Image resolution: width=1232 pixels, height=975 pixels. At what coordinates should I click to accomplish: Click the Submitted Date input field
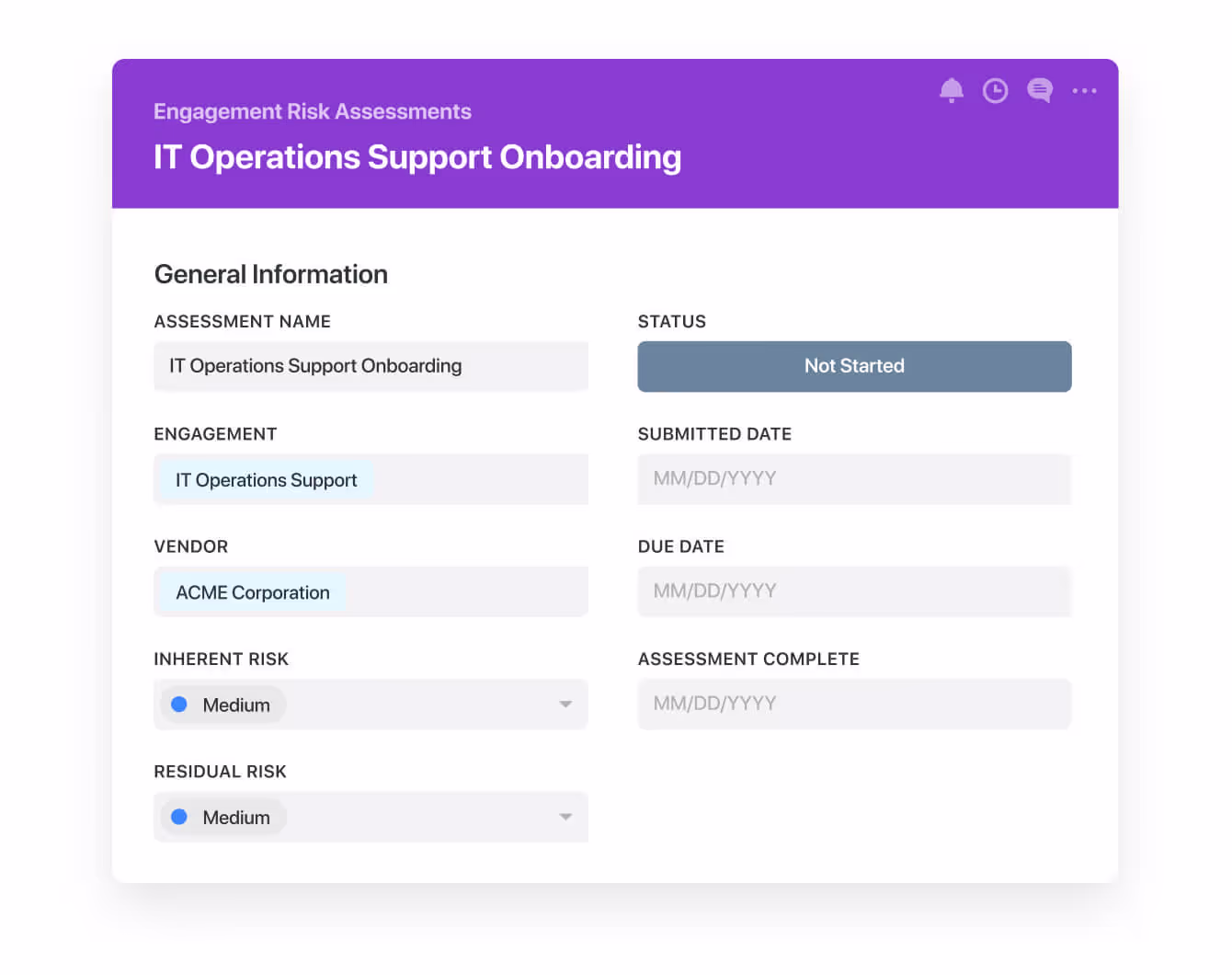[x=854, y=478]
